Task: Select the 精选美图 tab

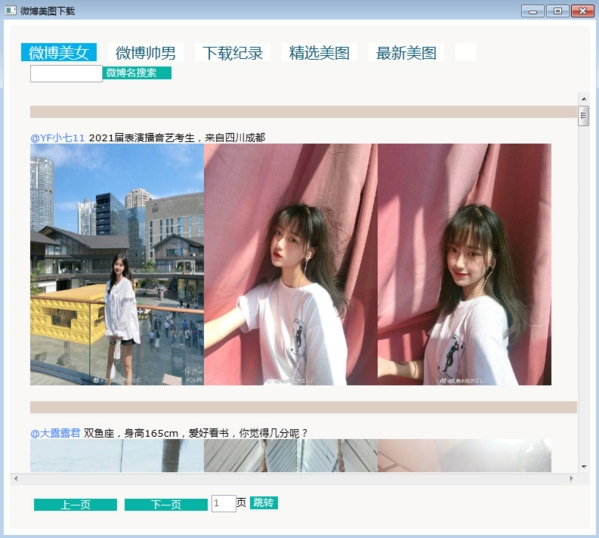Action: (319, 52)
